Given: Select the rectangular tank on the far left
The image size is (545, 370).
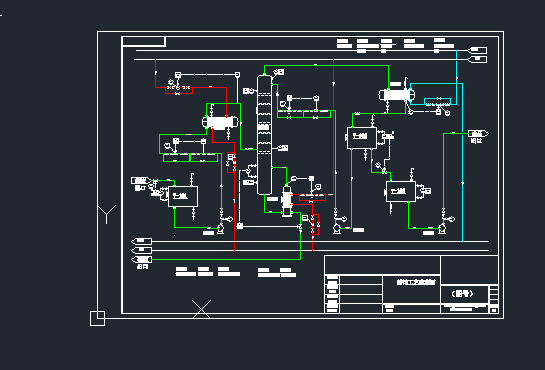Looking at the screenshot, I should click(183, 197).
